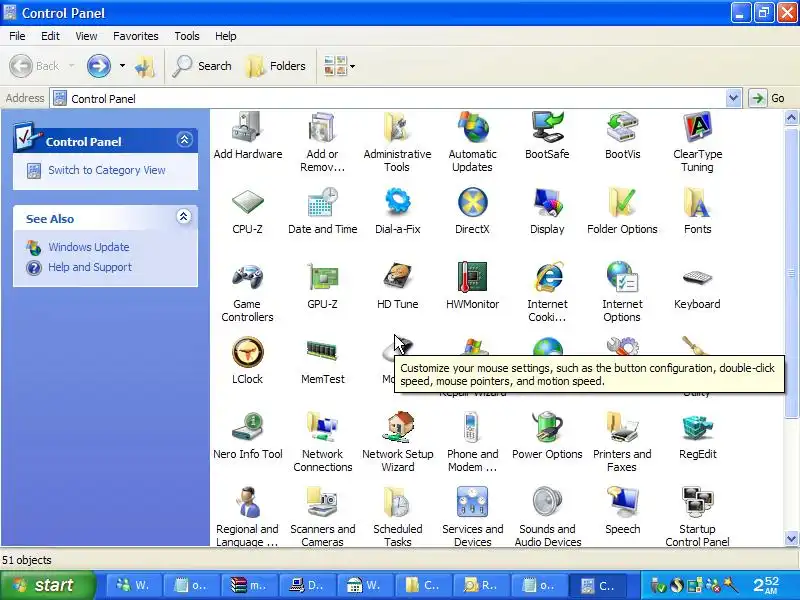The image size is (800, 600).
Task: Open the Fonts folder icon
Action: tap(697, 211)
